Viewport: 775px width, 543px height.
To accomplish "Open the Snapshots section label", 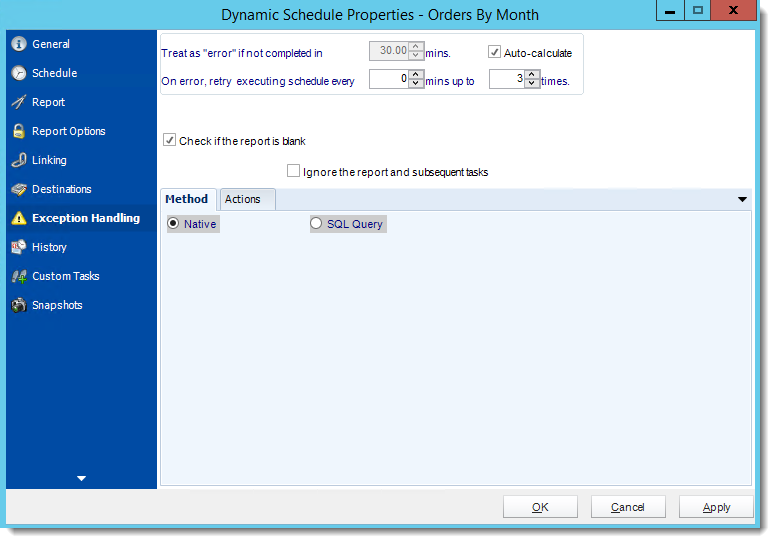I will pyautogui.click(x=57, y=305).
